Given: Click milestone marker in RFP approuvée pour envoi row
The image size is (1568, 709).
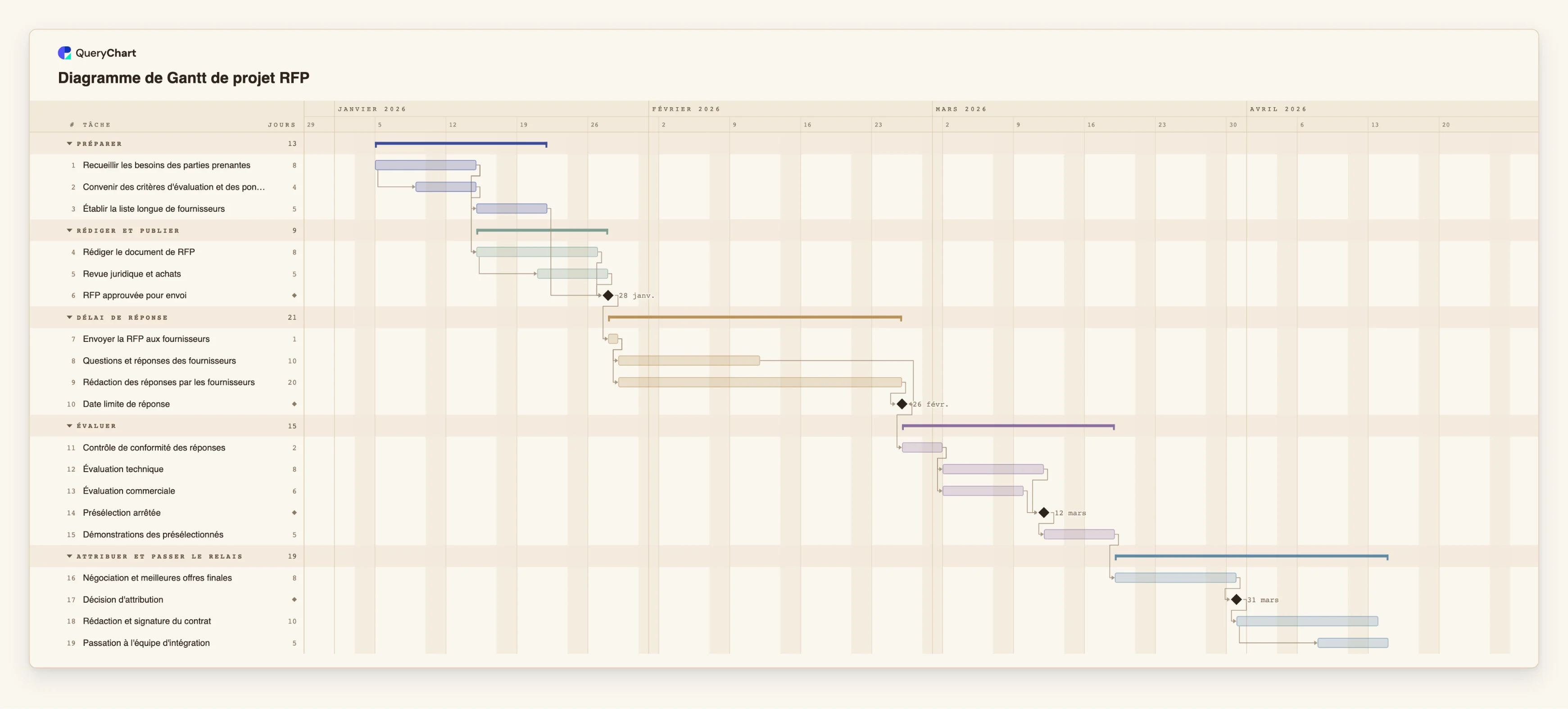Looking at the screenshot, I should pos(295,295).
